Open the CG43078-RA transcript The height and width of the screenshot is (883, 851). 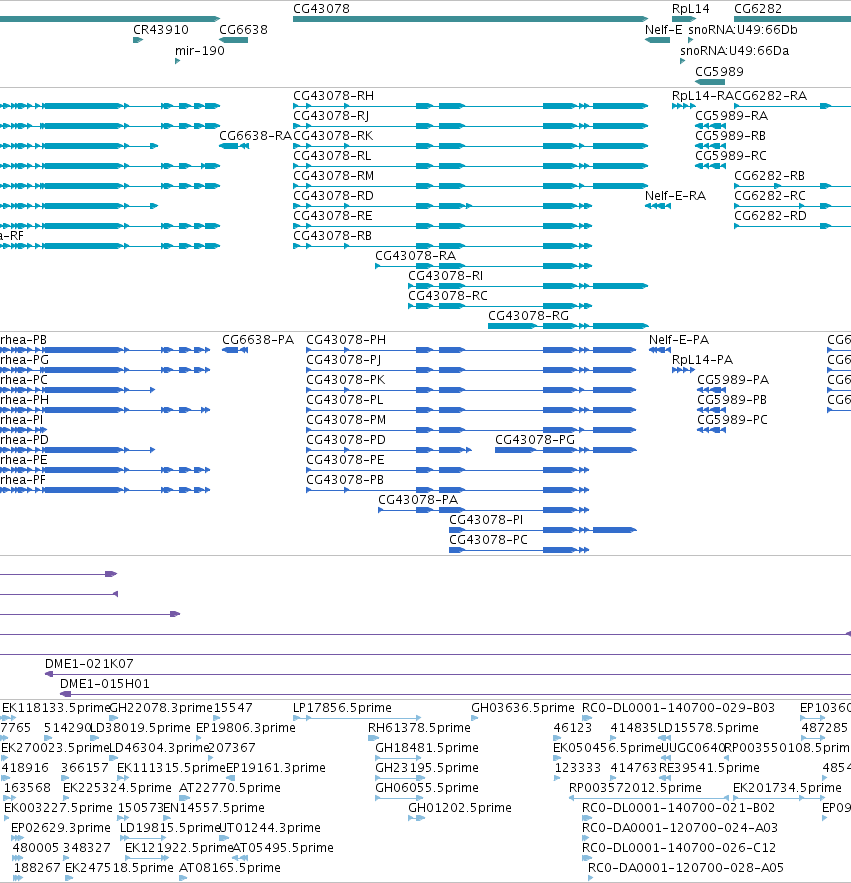coord(416,255)
